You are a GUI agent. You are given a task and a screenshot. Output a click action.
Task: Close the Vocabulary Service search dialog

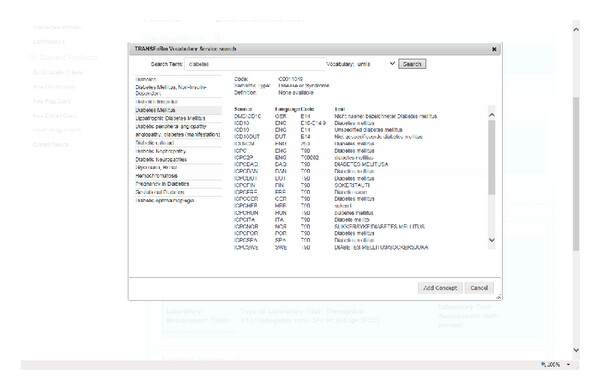(494, 49)
